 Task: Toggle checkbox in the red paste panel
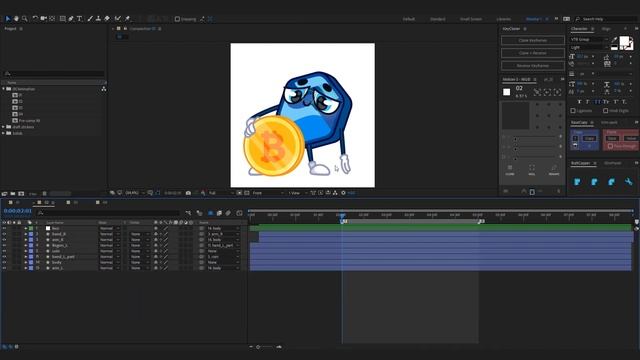(x=610, y=146)
